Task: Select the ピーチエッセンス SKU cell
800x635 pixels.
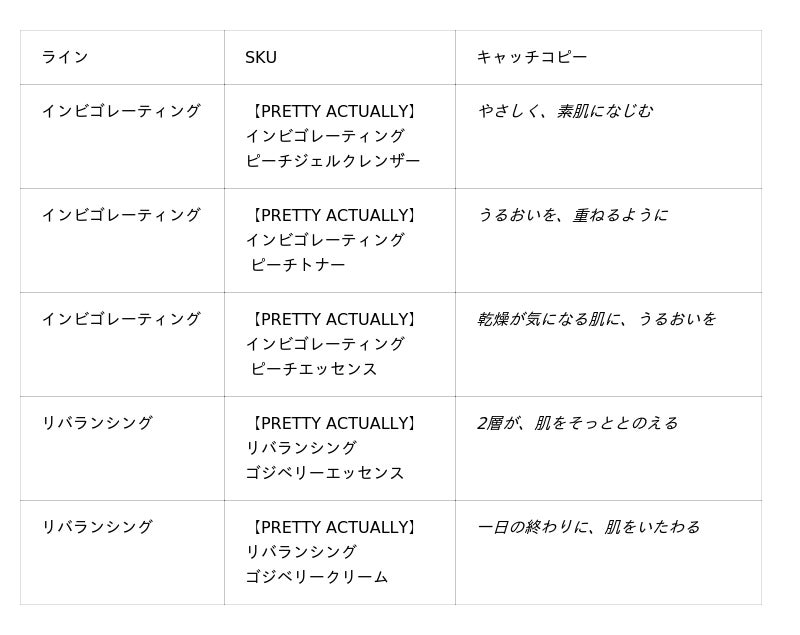Action: point(340,345)
